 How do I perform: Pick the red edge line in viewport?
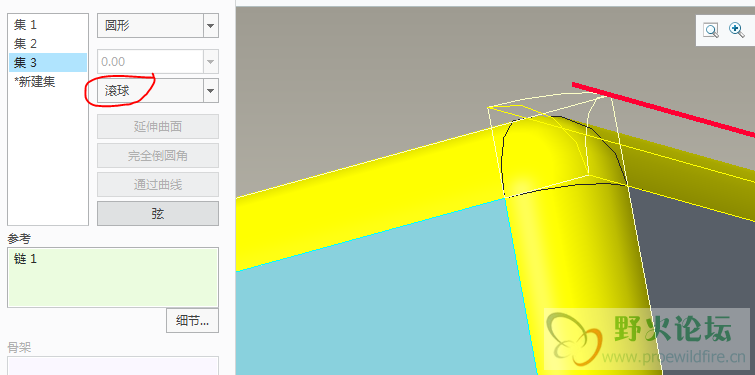pos(664,109)
